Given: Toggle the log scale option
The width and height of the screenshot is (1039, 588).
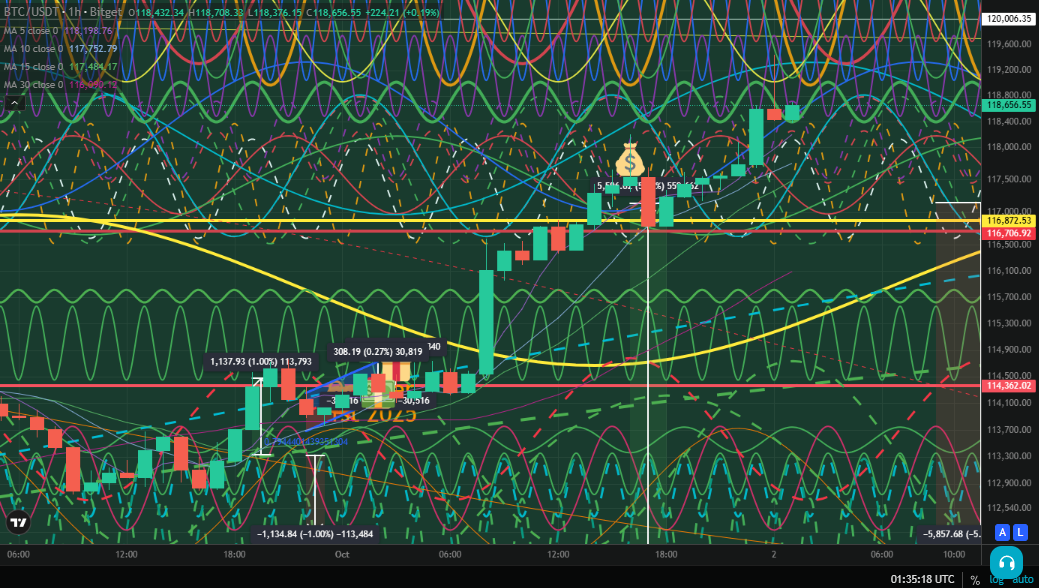Looking at the screenshot, I should coord(996,579).
